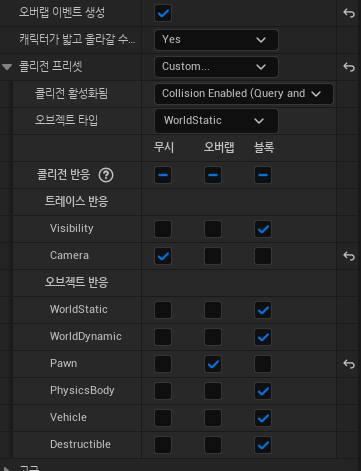Open the 콜리전 활성화됨 Collision Enabled dropdown
This screenshot has height=471, width=361.
coord(244,94)
